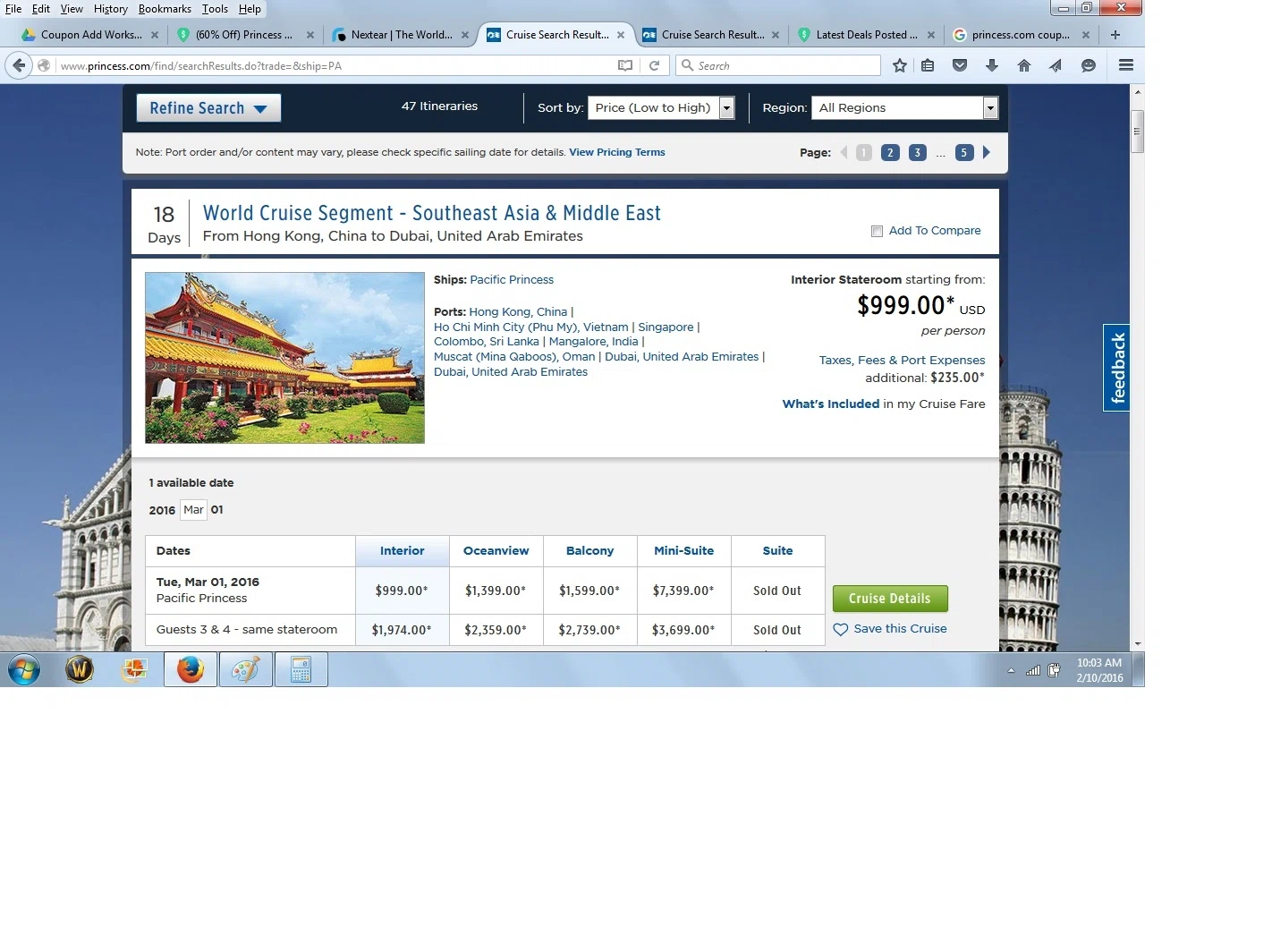
Task: Open the View Pricing Terms link
Action: (x=617, y=152)
